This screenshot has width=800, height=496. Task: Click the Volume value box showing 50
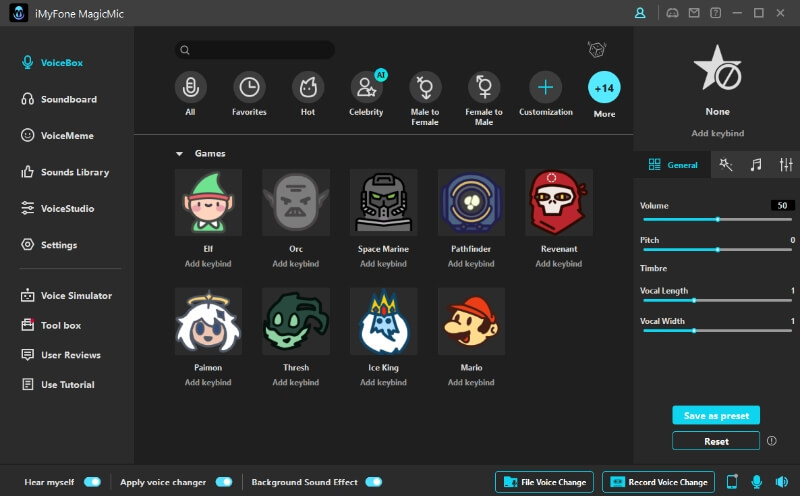point(782,205)
